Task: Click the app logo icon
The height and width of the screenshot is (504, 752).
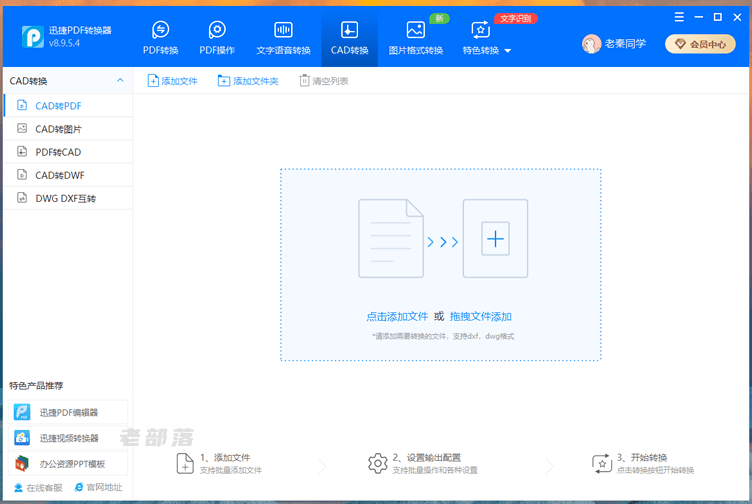Action: click(x=33, y=36)
